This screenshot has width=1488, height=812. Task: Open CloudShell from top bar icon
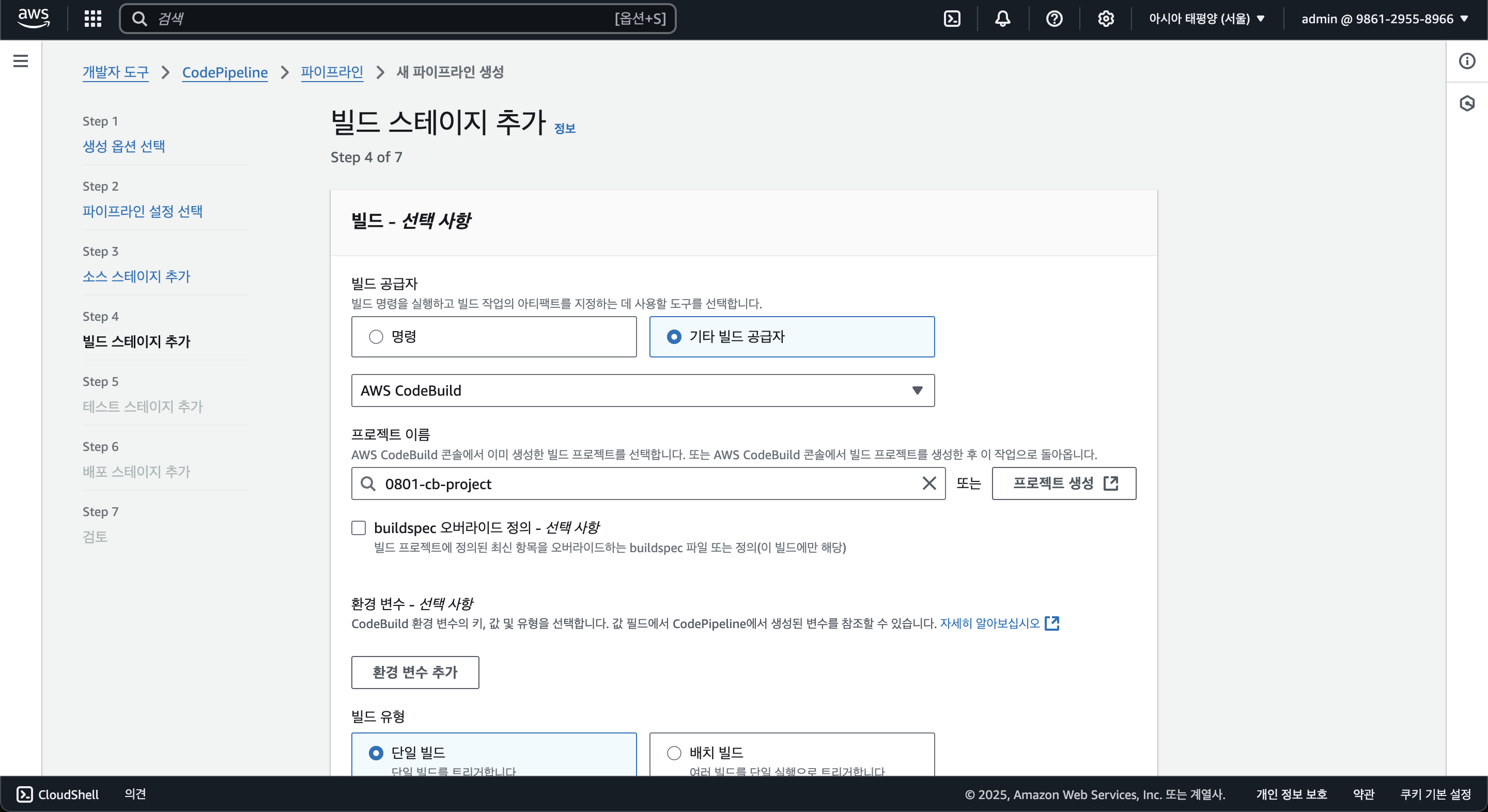click(951, 19)
